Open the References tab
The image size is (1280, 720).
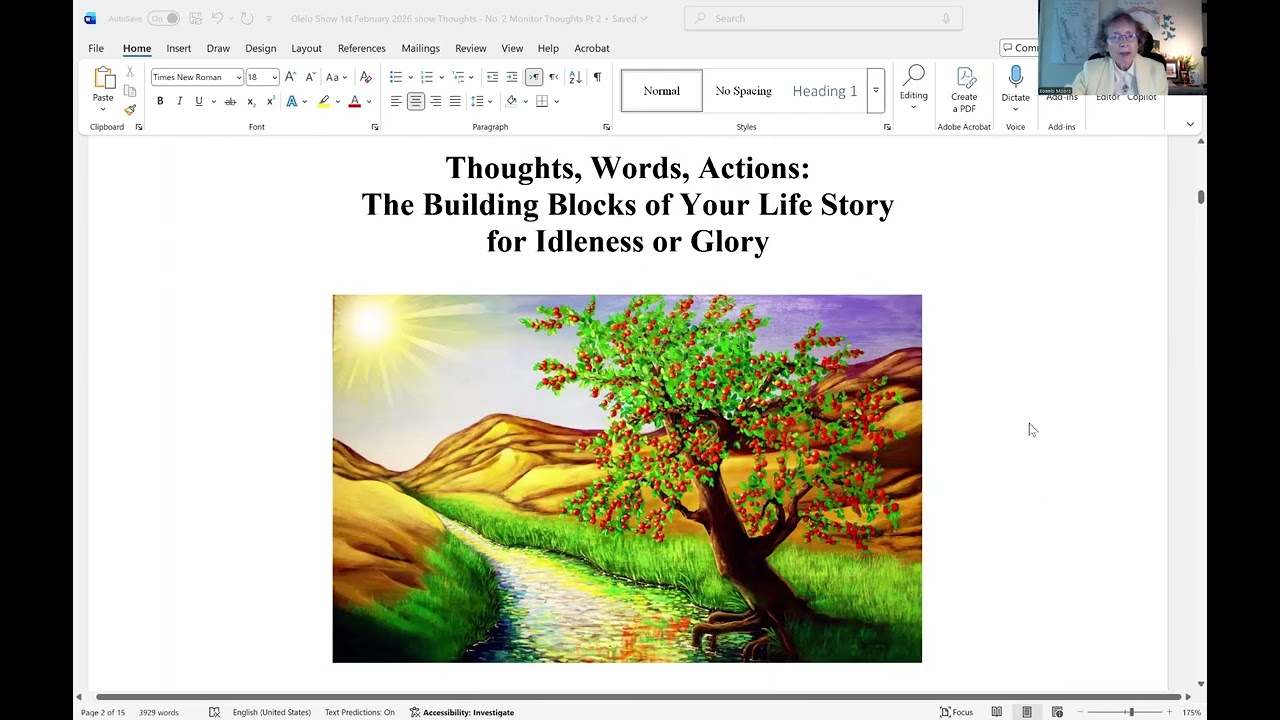point(361,48)
